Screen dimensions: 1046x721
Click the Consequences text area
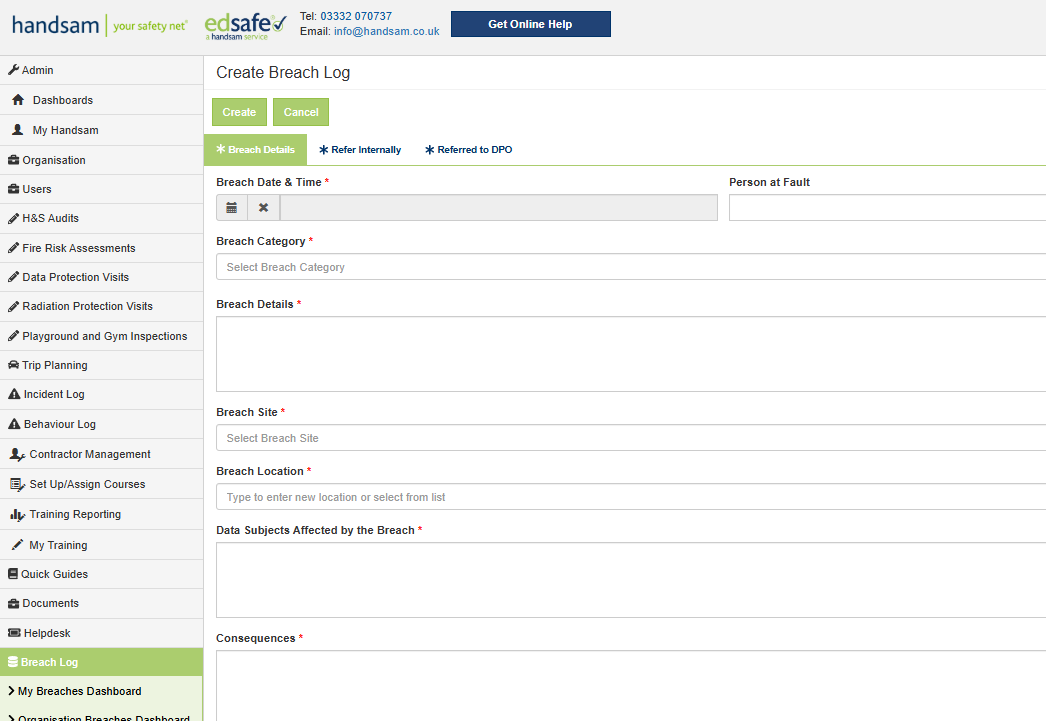(x=630, y=686)
